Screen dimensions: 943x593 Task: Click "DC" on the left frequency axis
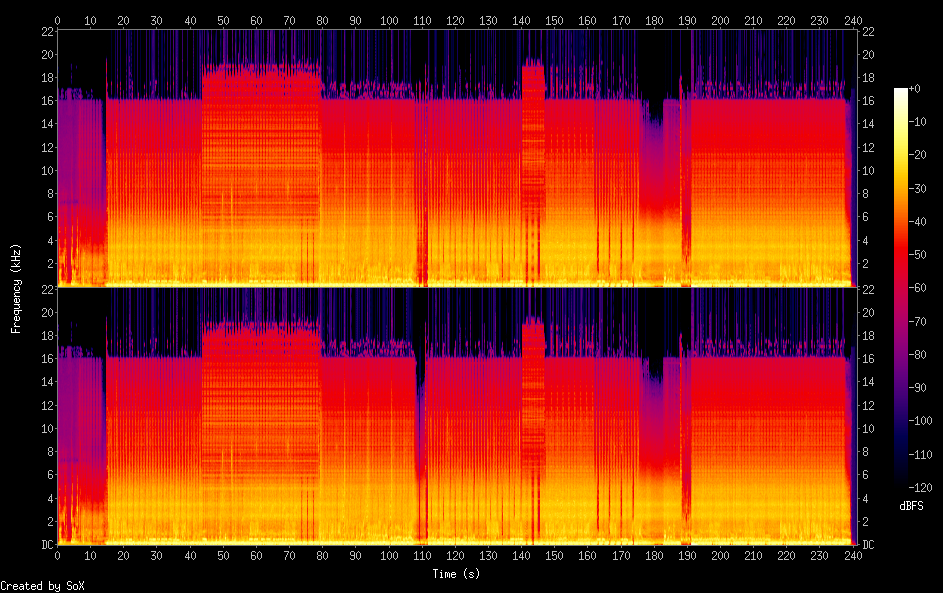pyautogui.click(x=48, y=545)
